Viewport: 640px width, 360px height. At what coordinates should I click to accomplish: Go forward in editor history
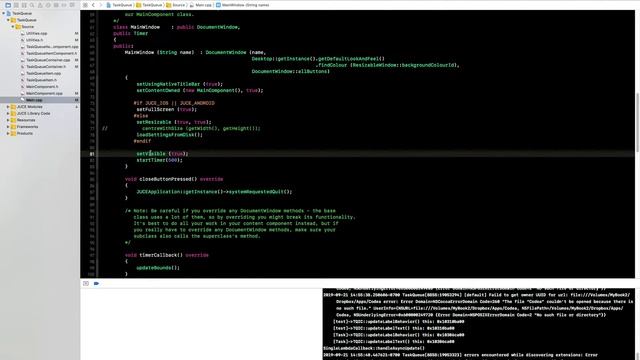[x=101, y=5]
